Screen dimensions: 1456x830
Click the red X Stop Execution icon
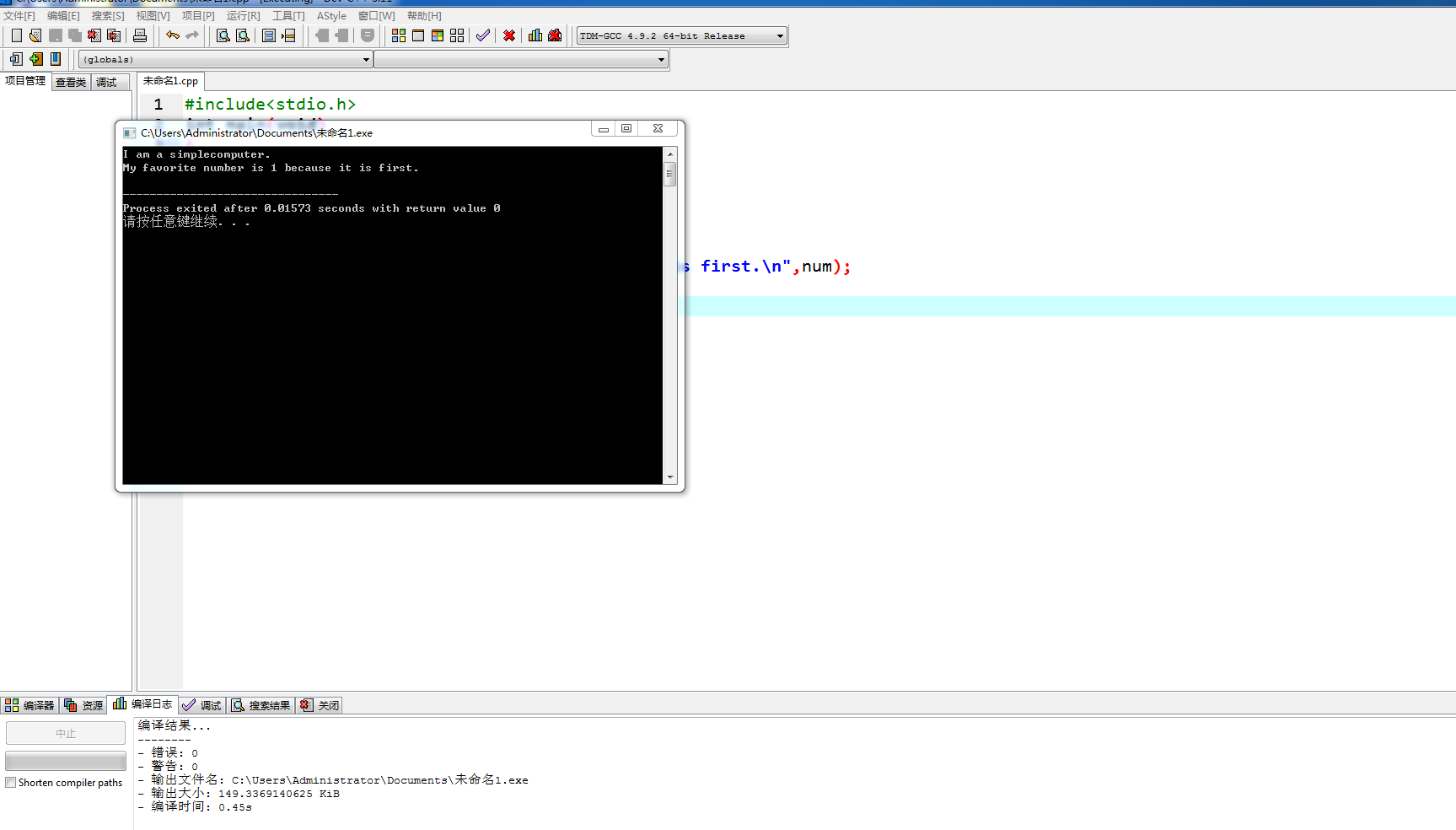click(x=509, y=35)
